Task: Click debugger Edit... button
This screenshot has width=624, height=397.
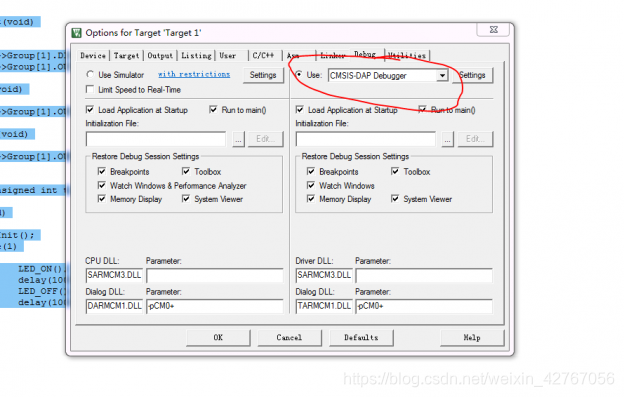Action: (x=475, y=139)
